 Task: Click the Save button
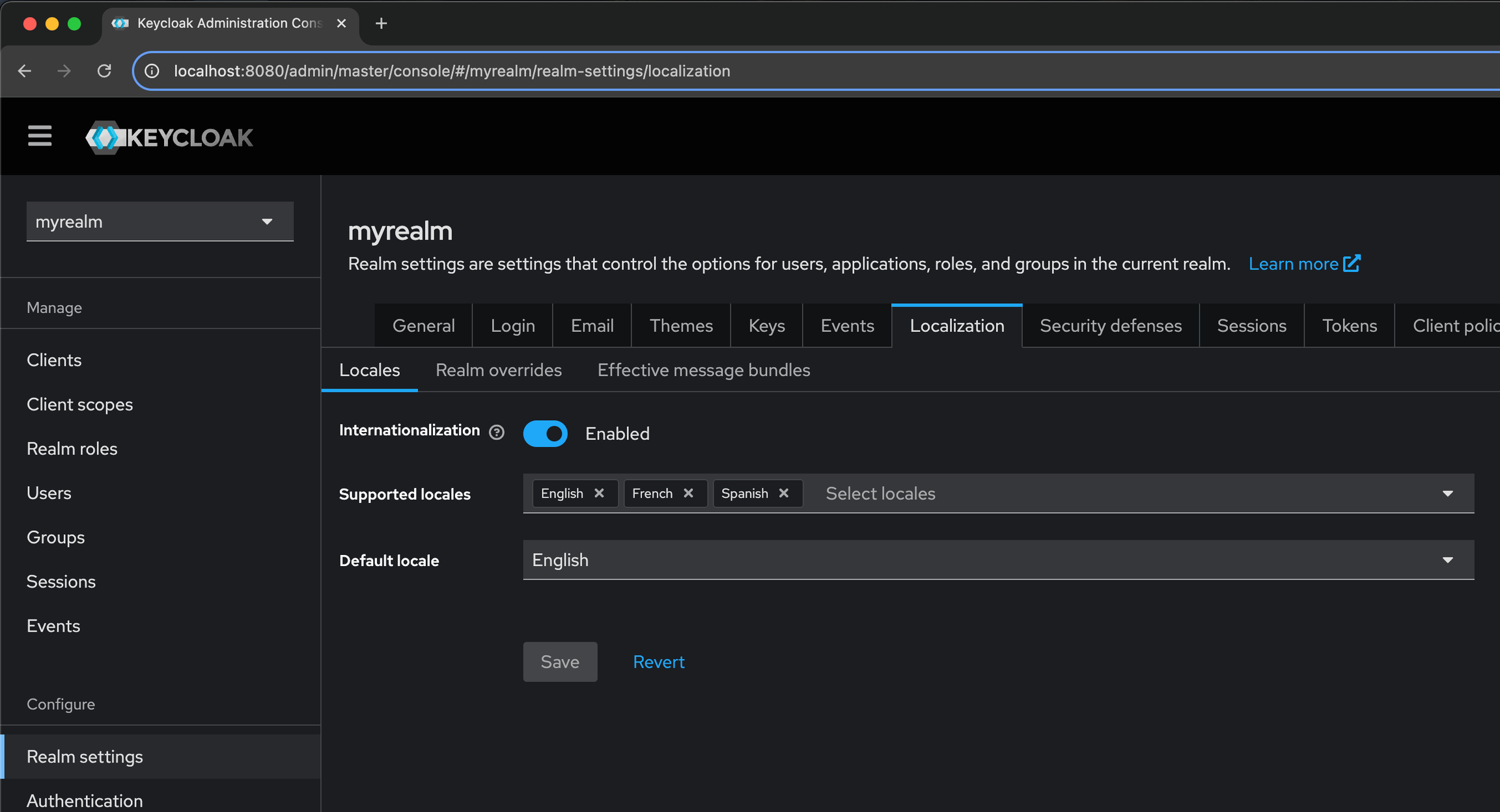(x=560, y=662)
